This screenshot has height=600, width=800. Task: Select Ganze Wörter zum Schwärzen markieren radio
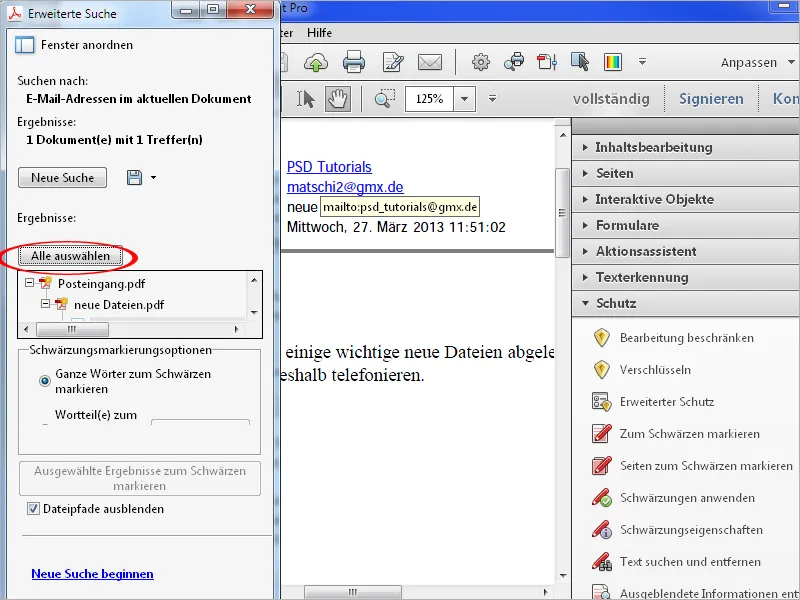pyautogui.click(x=45, y=381)
